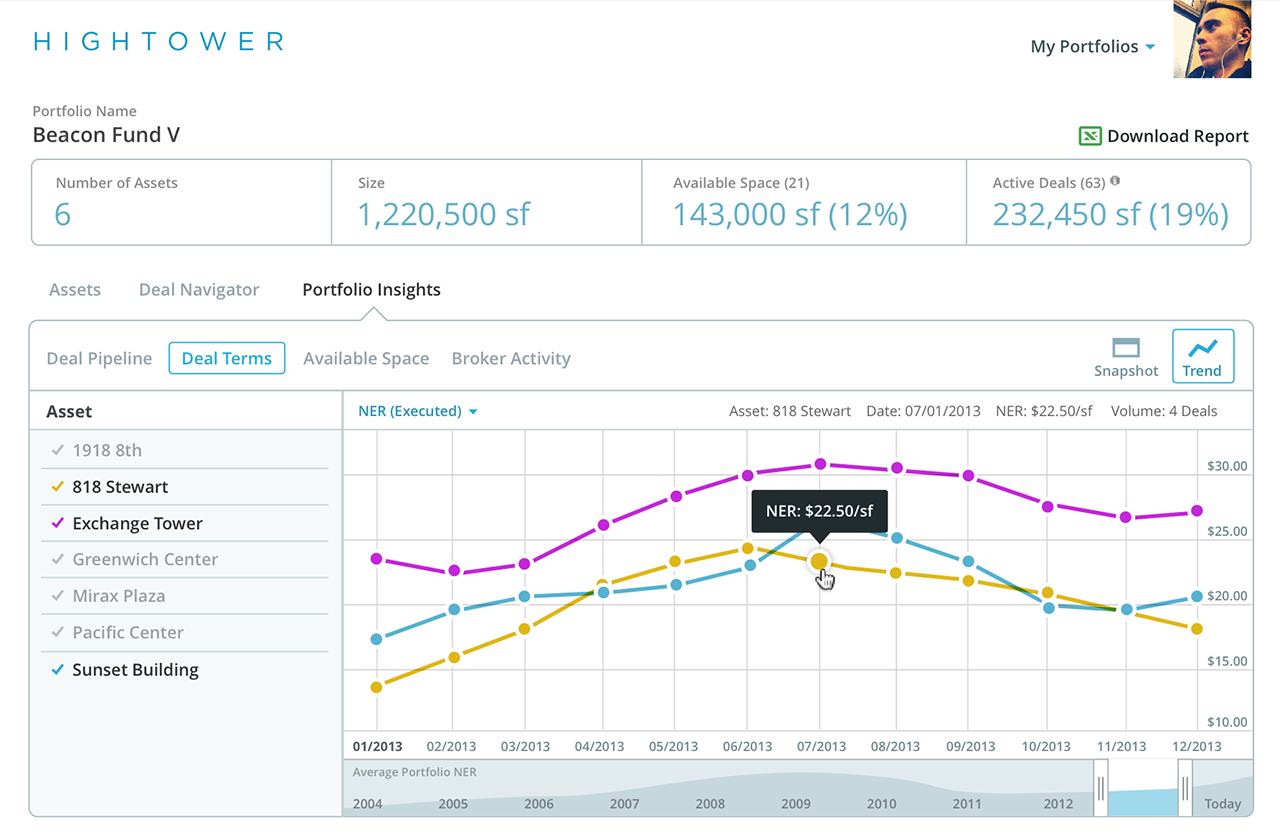This screenshot has width=1280, height=840.
Task: Click the Date: 07/01/2013 text
Action: (x=924, y=411)
